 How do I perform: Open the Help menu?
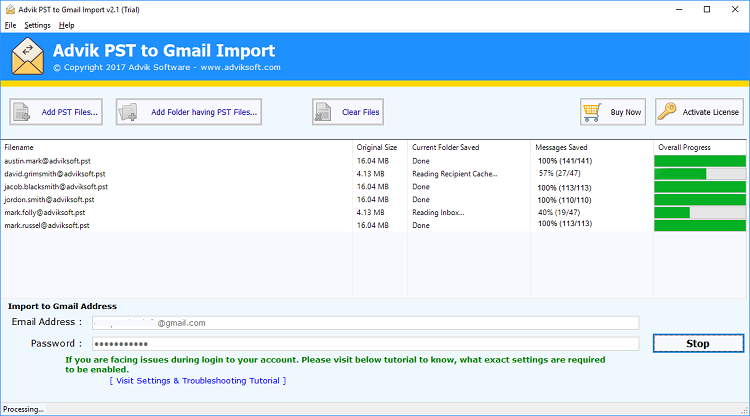click(66, 25)
